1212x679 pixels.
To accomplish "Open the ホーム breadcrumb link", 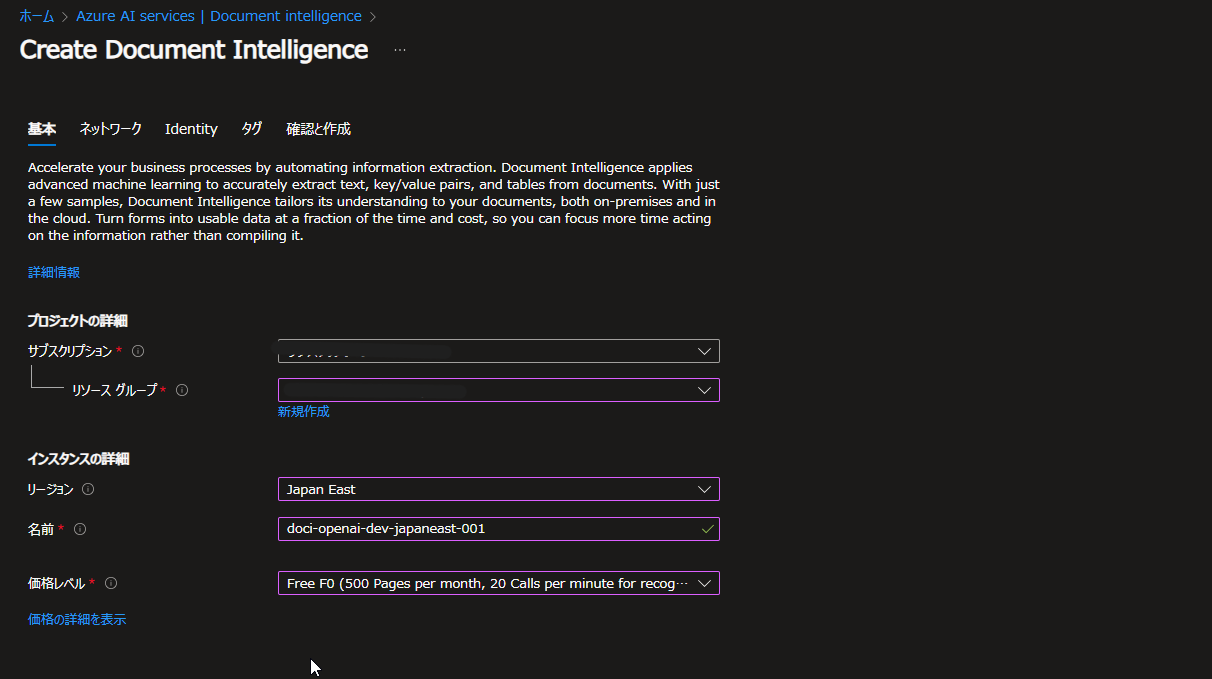I will [x=37, y=16].
